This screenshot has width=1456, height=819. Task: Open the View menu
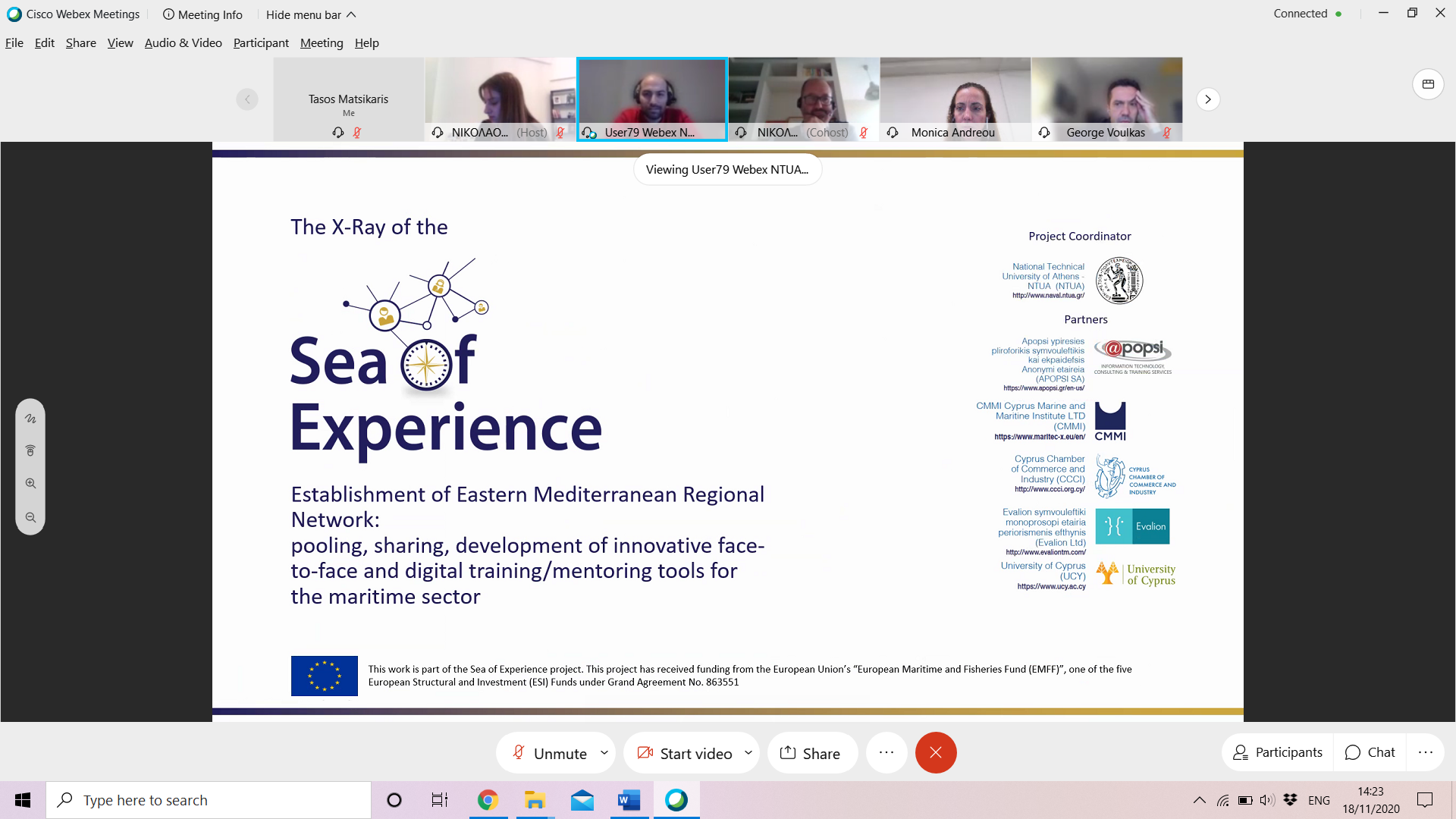point(120,43)
